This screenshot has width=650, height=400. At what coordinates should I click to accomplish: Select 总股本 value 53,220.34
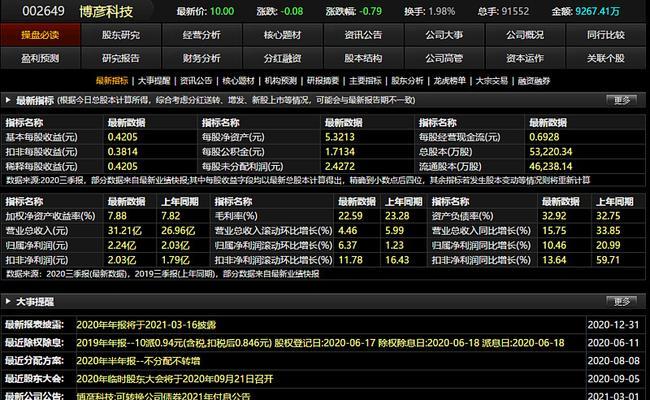[x=551, y=152]
